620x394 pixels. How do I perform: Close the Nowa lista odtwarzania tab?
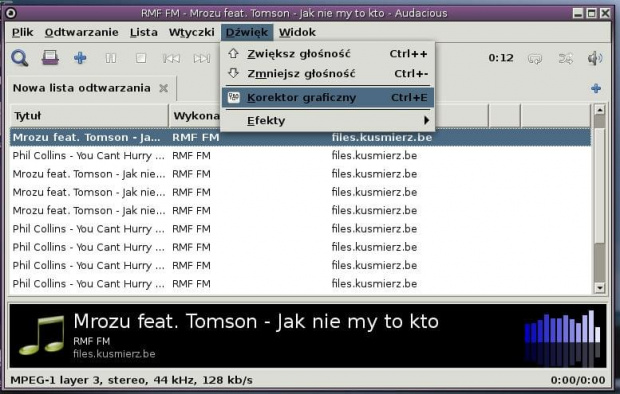163,88
